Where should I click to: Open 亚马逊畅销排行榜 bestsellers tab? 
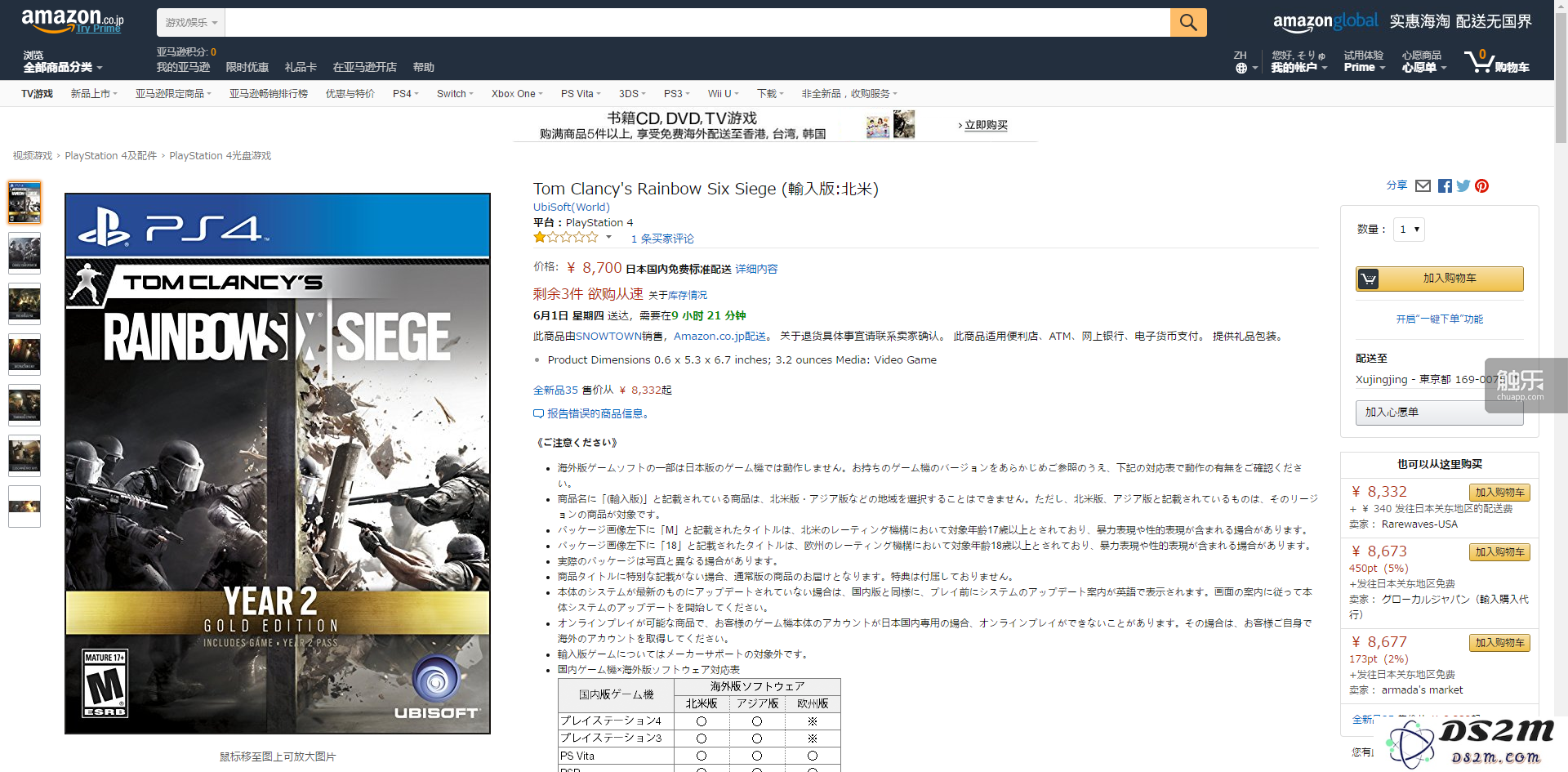pos(268,94)
